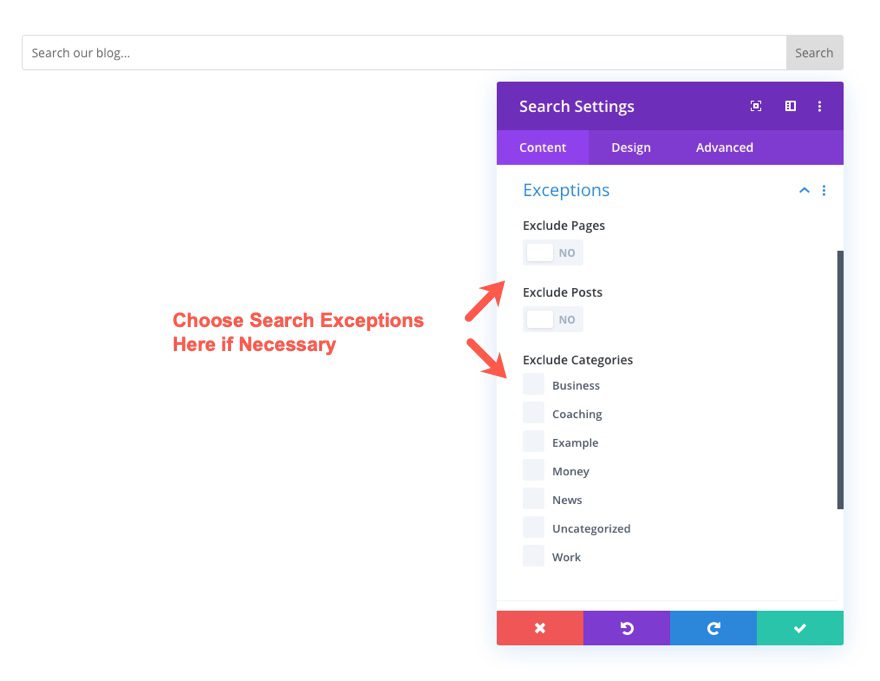
Task: Check the Uncategorized checkbox
Action: pyautogui.click(x=533, y=527)
